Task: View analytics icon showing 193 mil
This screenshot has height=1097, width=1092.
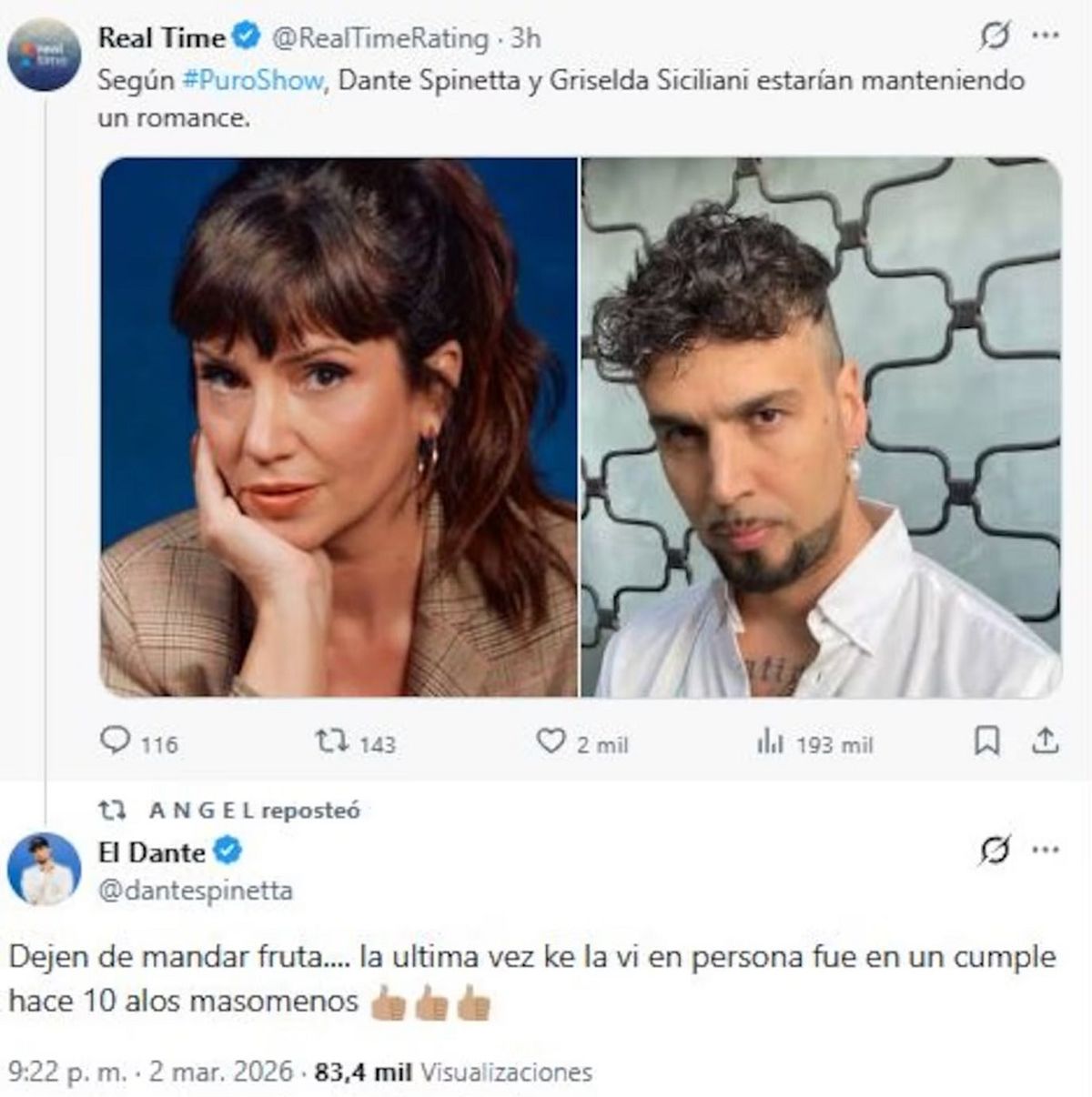Action: click(x=770, y=743)
